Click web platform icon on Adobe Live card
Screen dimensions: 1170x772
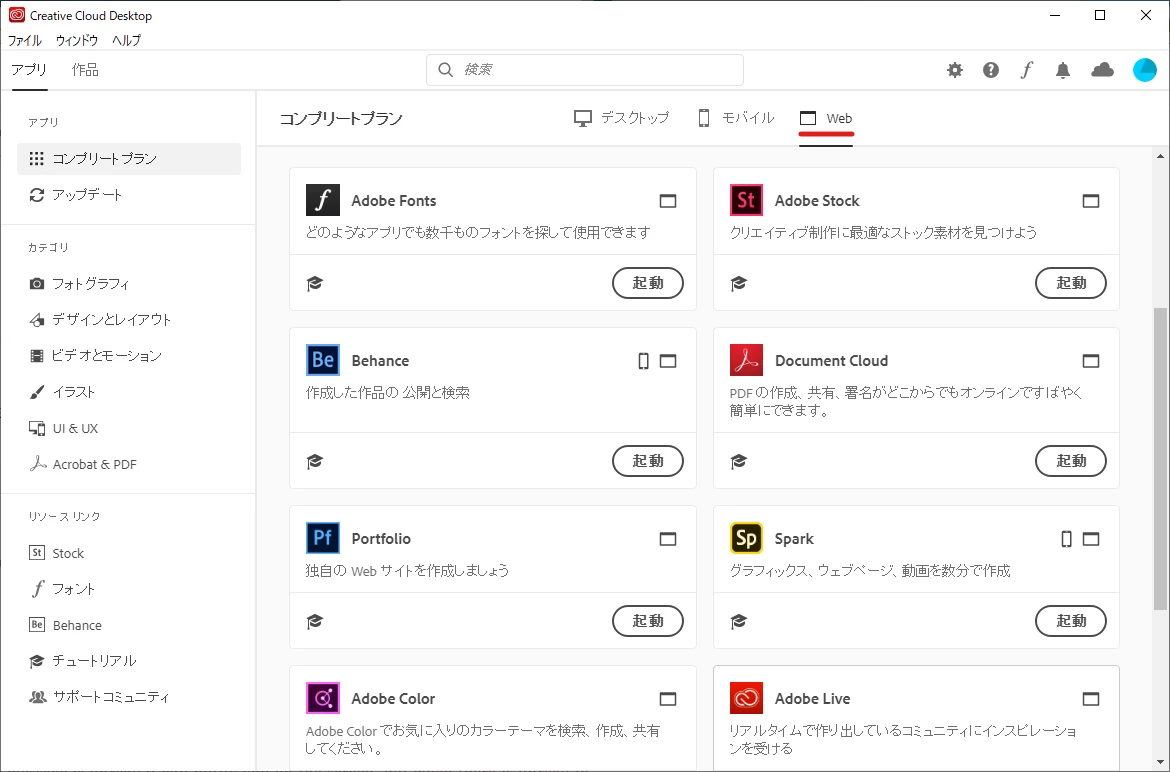pos(1091,699)
